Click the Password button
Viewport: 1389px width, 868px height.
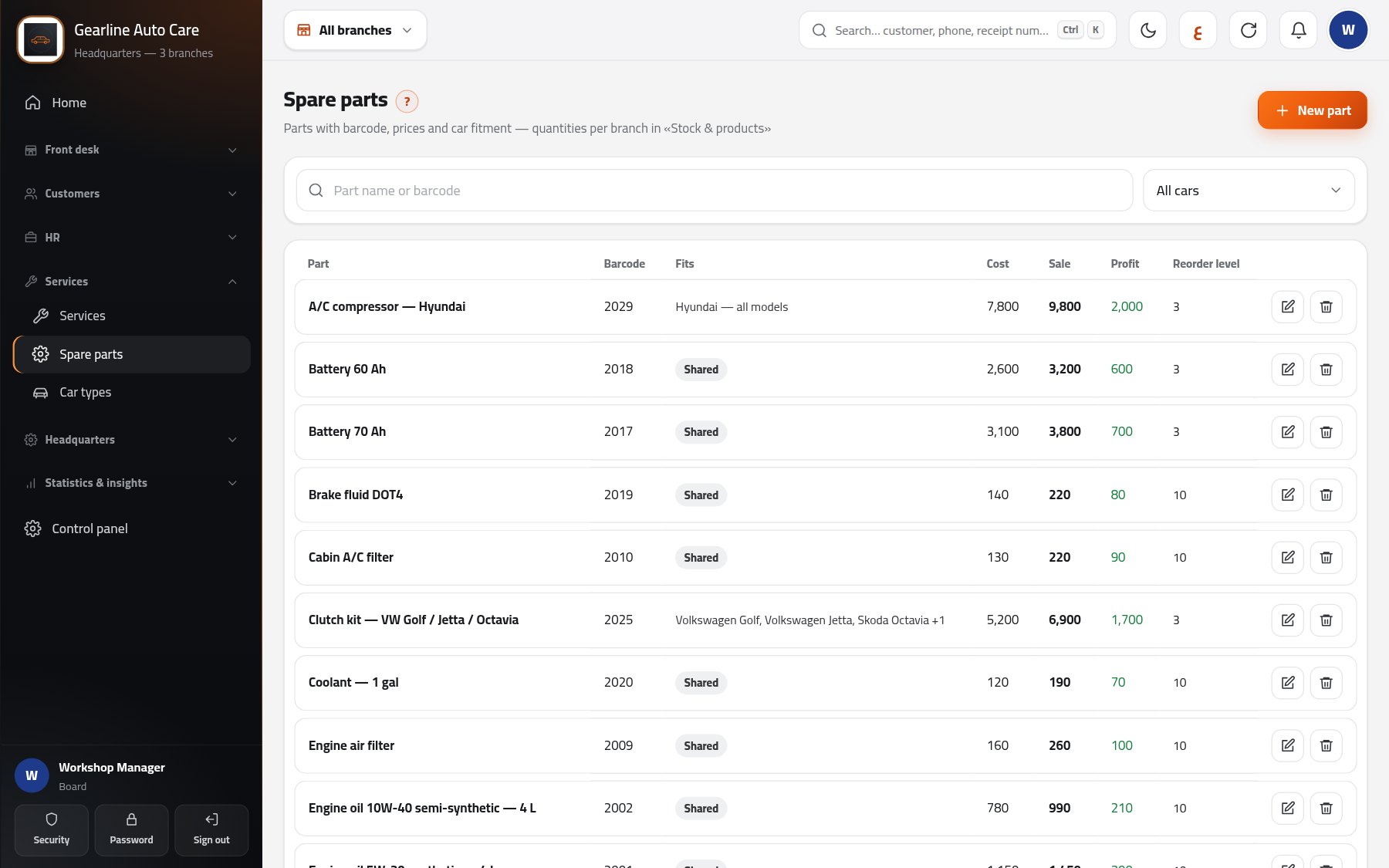(x=131, y=830)
